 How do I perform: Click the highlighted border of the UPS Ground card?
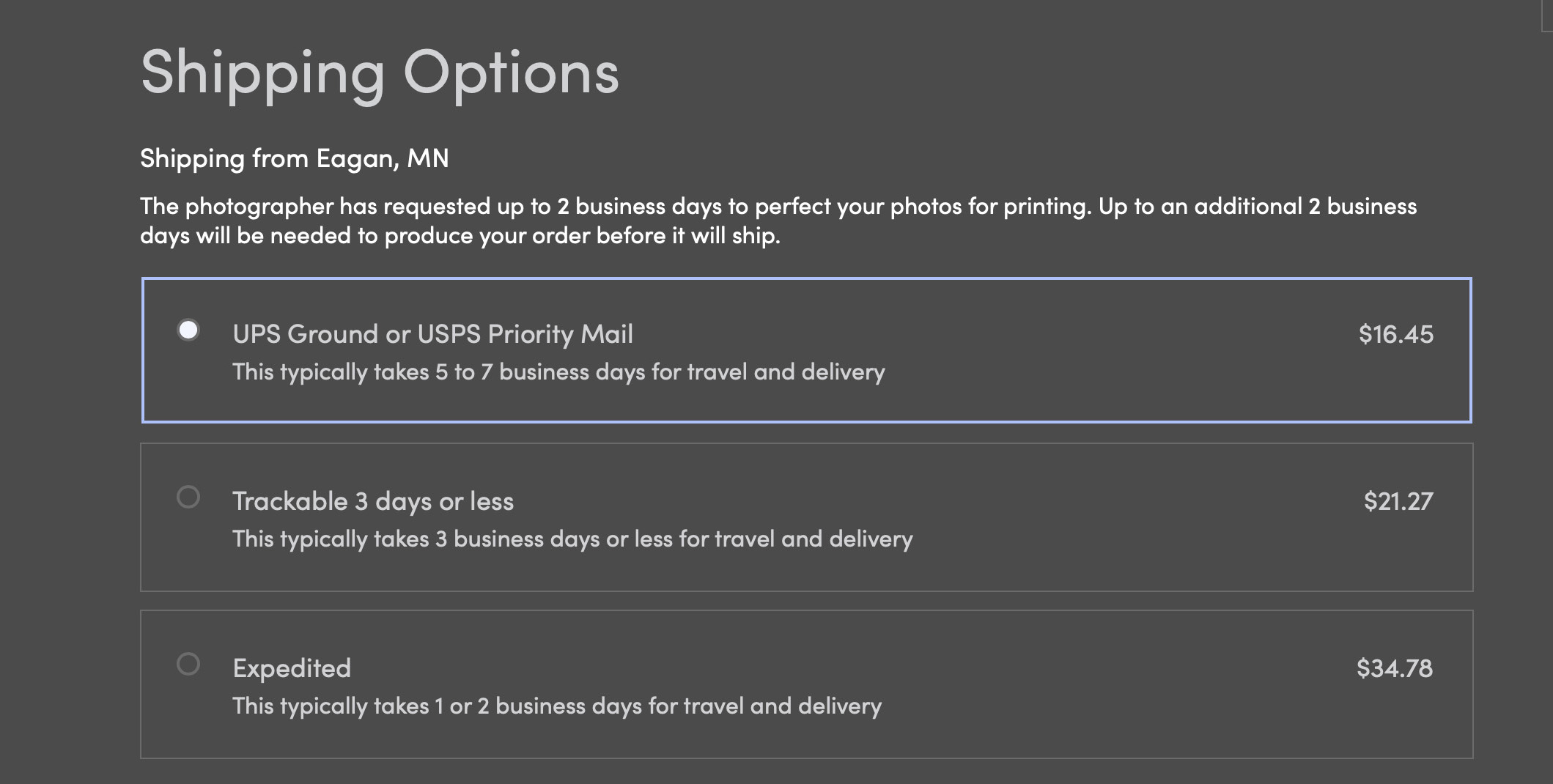806,279
